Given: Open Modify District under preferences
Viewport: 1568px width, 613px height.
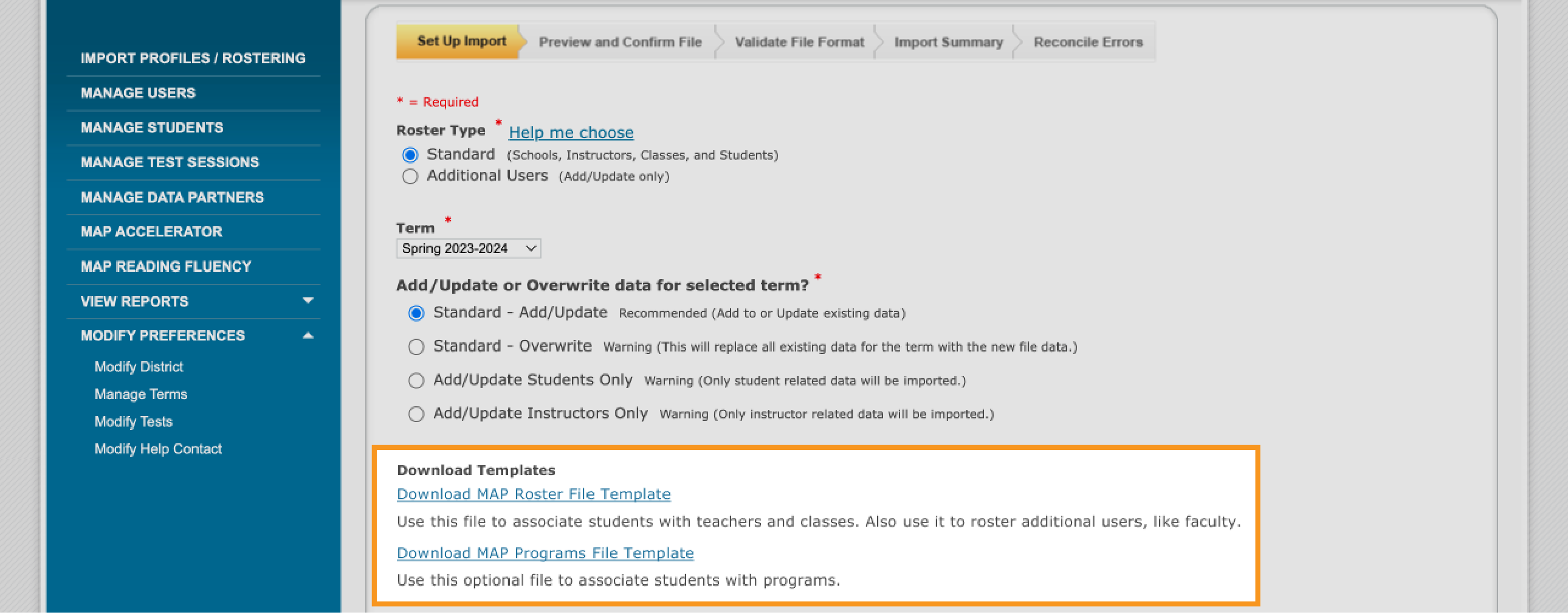Looking at the screenshot, I should [139, 367].
